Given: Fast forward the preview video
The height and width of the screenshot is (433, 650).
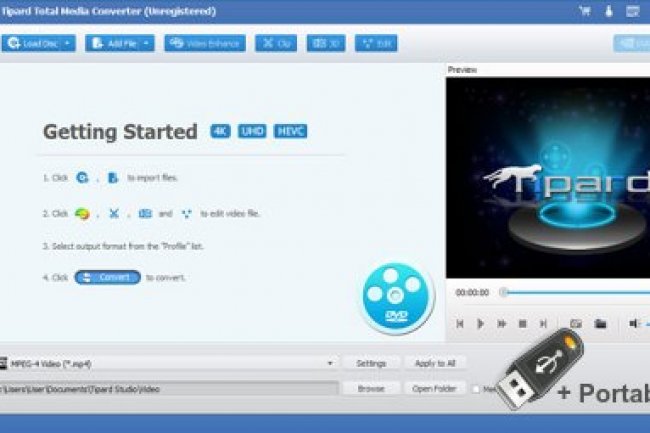Looking at the screenshot, I should [501, 324].
